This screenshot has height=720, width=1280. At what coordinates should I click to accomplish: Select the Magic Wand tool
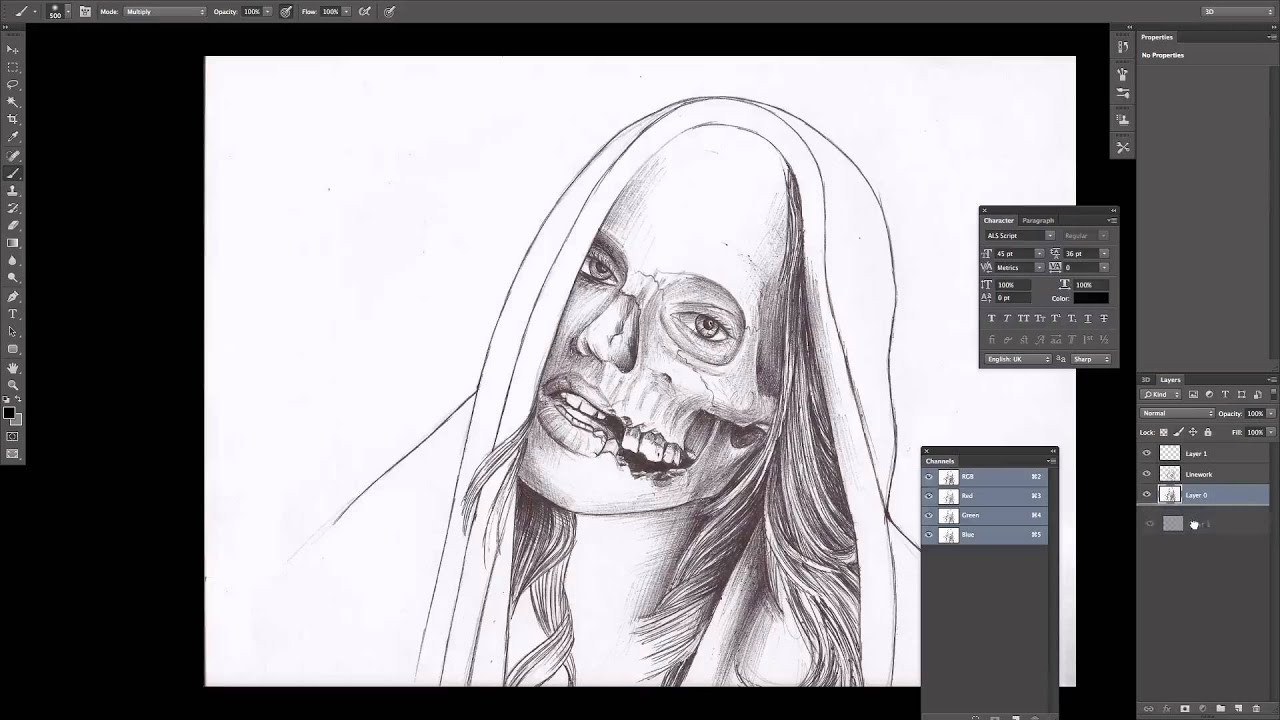(x=13, y=102)
